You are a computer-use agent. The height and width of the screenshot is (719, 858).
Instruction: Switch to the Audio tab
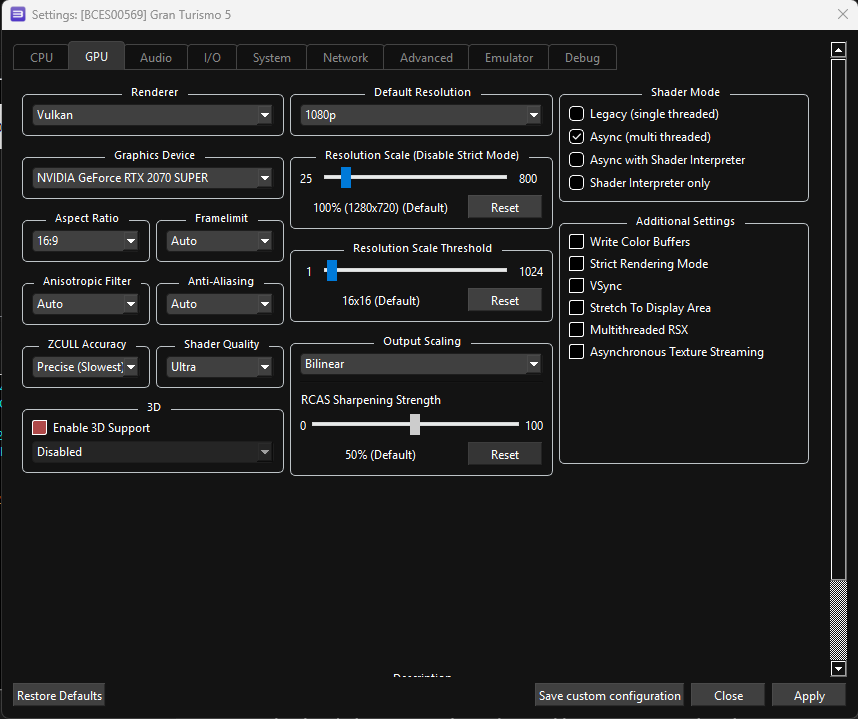click(155, 58)
